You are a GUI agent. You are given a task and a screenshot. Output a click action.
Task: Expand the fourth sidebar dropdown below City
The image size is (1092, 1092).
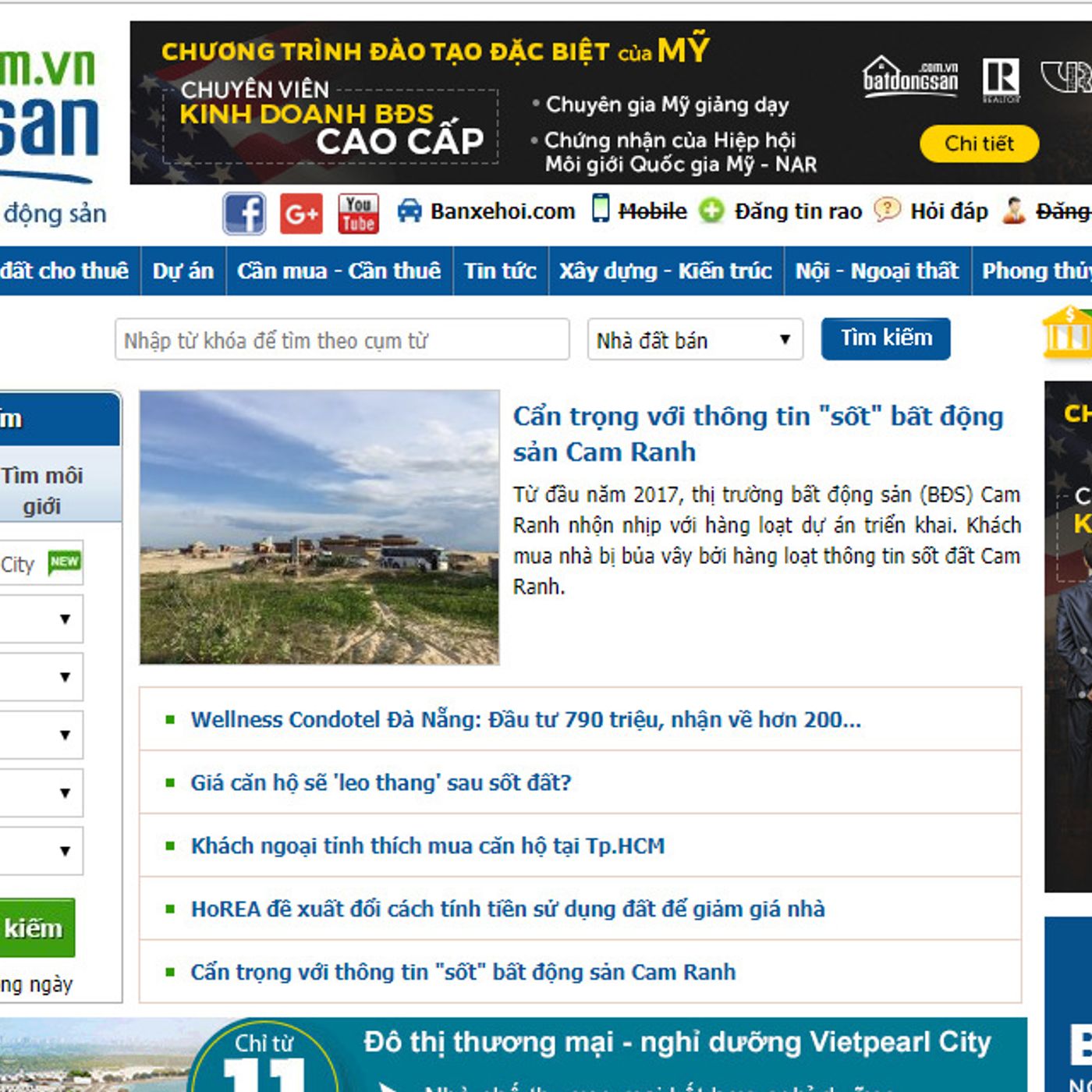[x=41, y=792]
